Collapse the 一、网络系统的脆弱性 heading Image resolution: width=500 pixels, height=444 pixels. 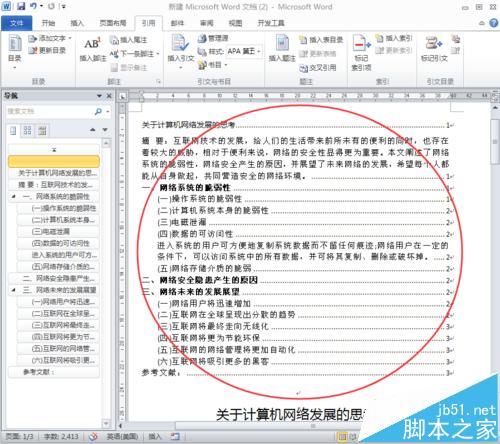(13, 197)
